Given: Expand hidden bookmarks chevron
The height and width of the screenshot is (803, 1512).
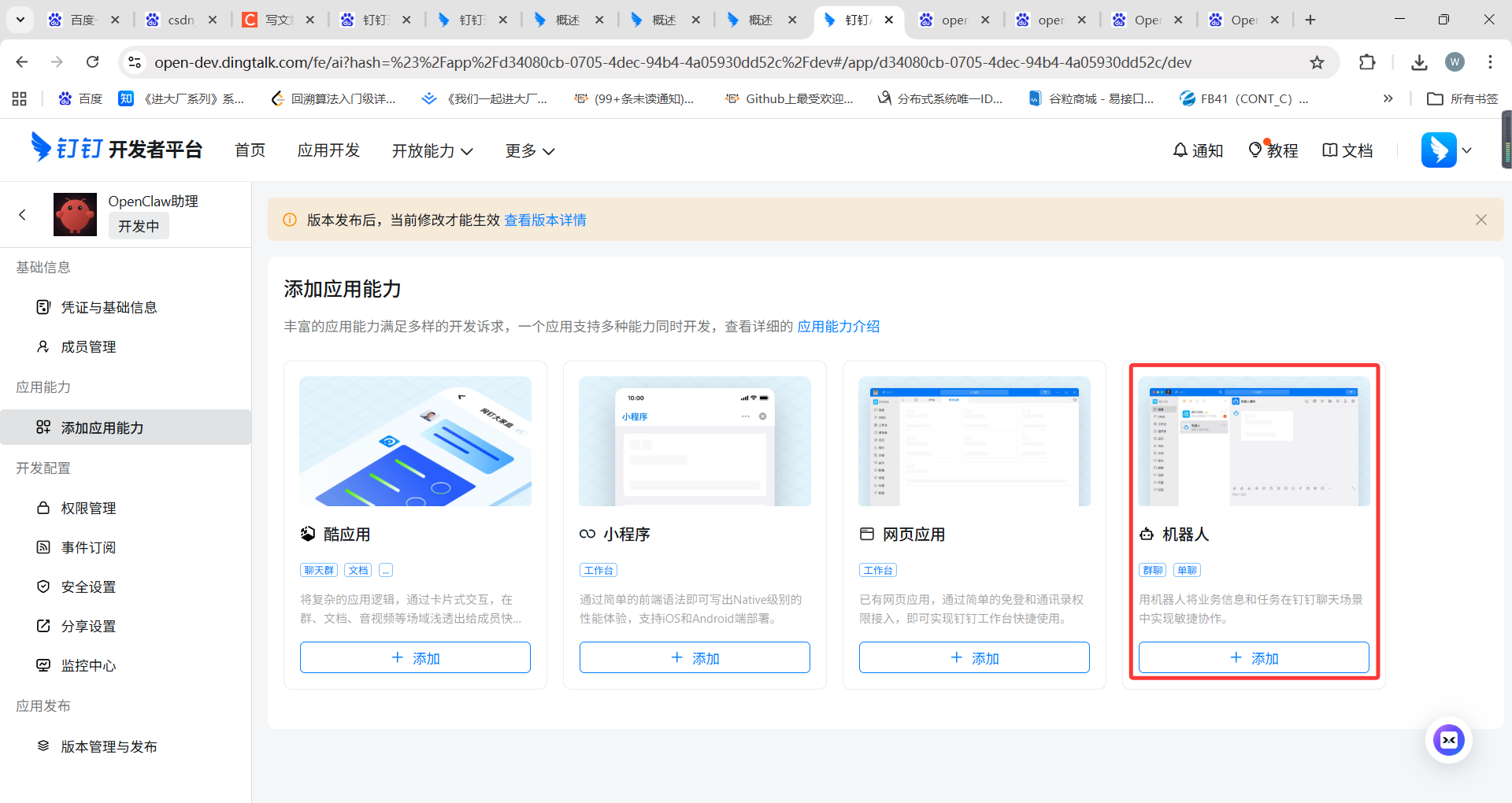Looking at the screenshot, I should tap(1388, 98).
